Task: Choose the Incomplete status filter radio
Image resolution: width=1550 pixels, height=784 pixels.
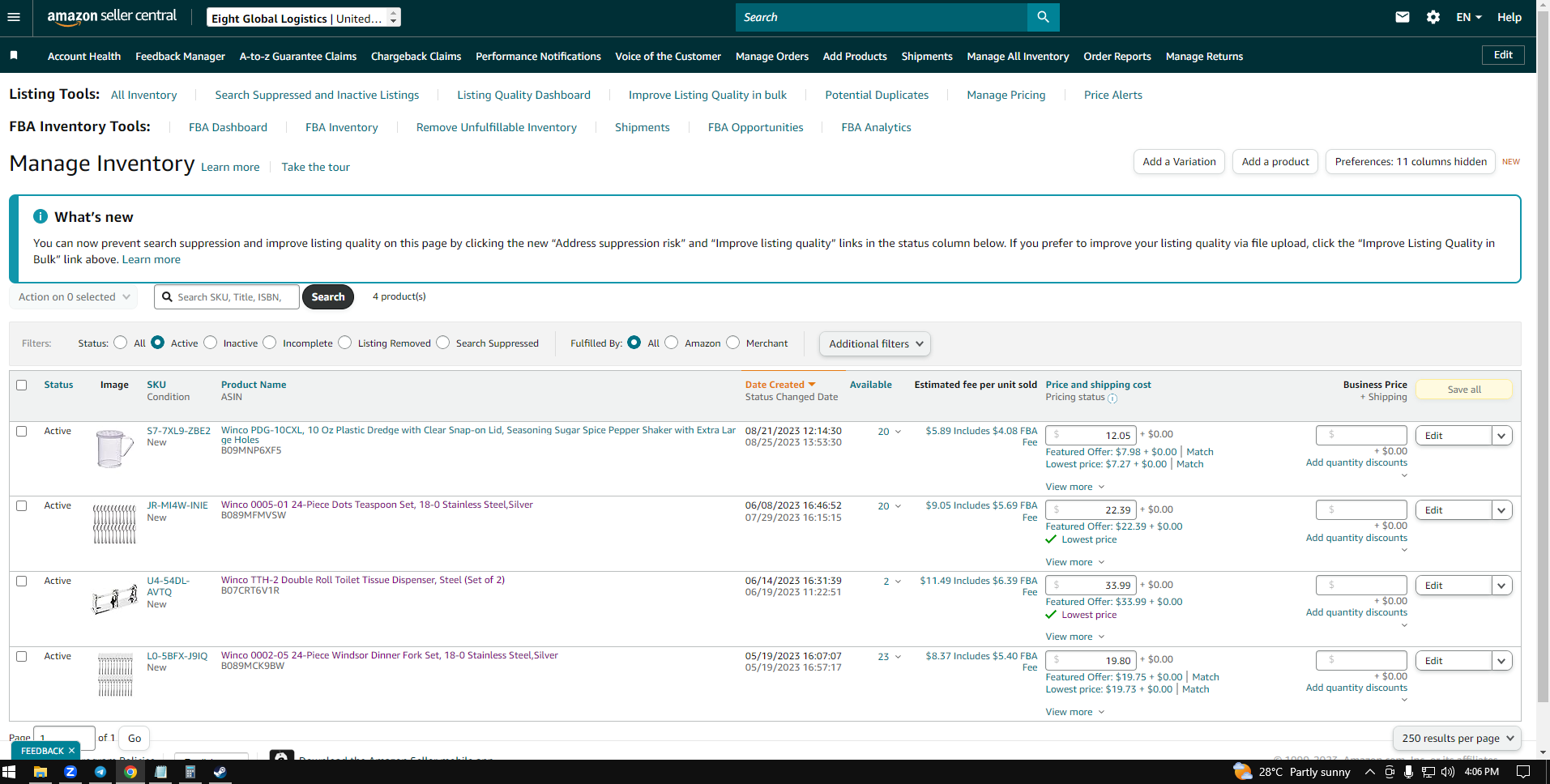Action: coord(270,343)
